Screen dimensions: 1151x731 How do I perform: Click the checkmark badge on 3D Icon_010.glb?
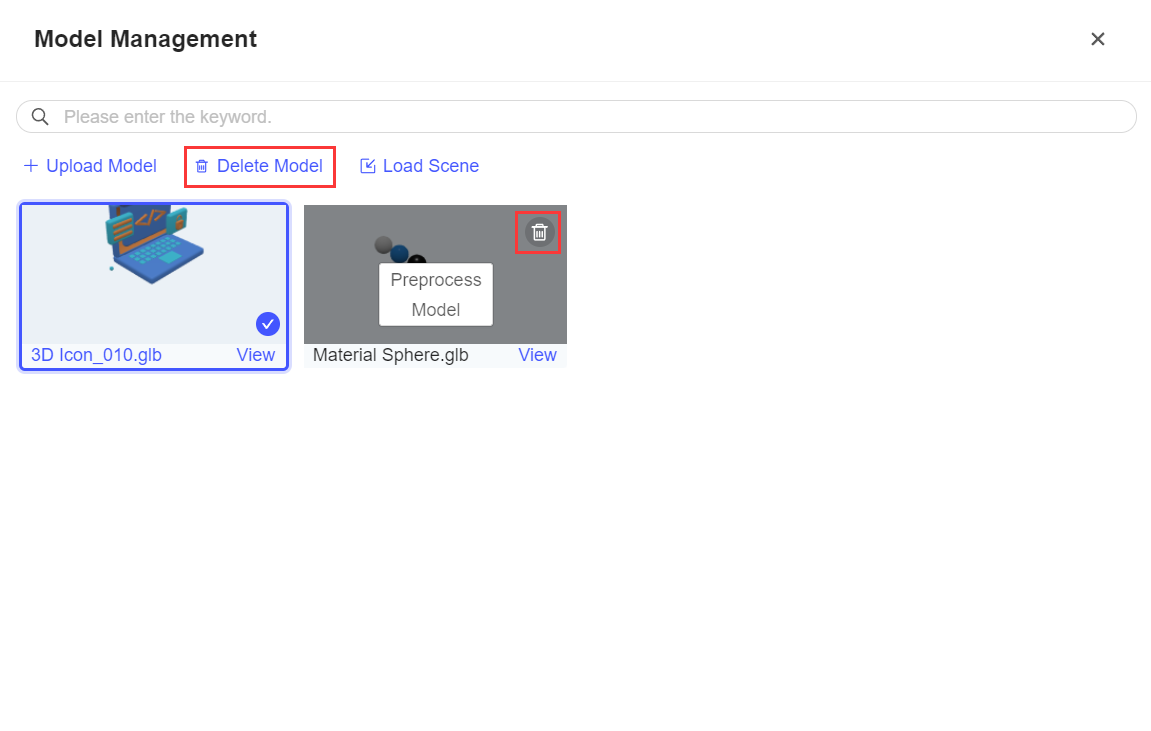(267, 323)
